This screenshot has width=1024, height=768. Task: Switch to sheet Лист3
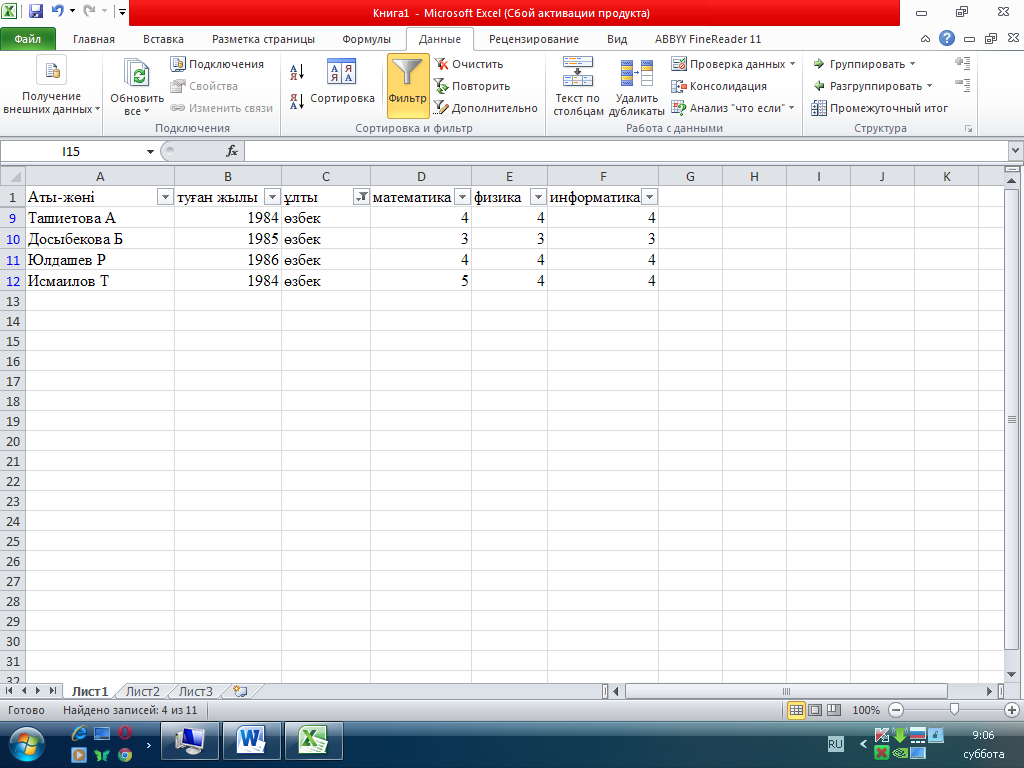(x=196, y=691)
